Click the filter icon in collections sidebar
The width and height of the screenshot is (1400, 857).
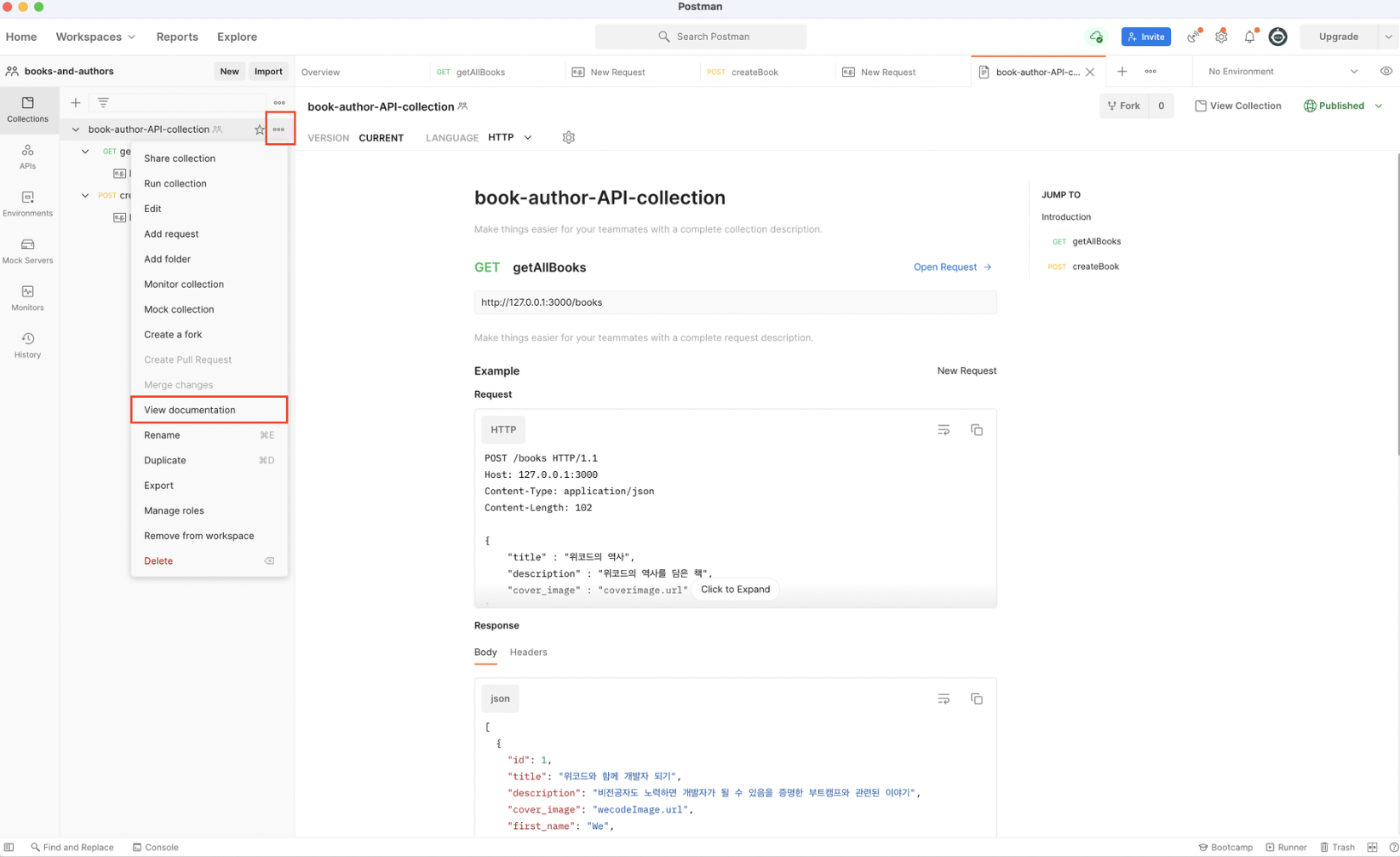[103, 103]
